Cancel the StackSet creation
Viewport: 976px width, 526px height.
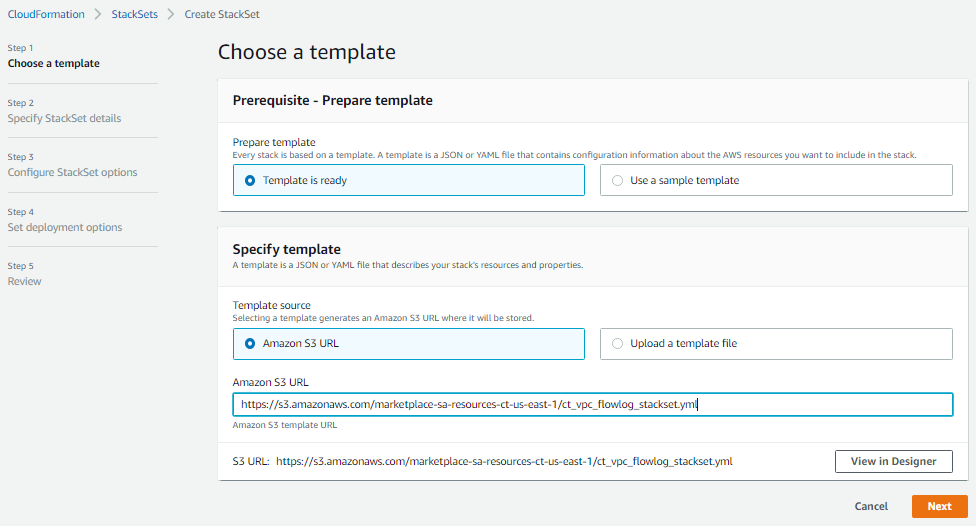click(871, 506)
